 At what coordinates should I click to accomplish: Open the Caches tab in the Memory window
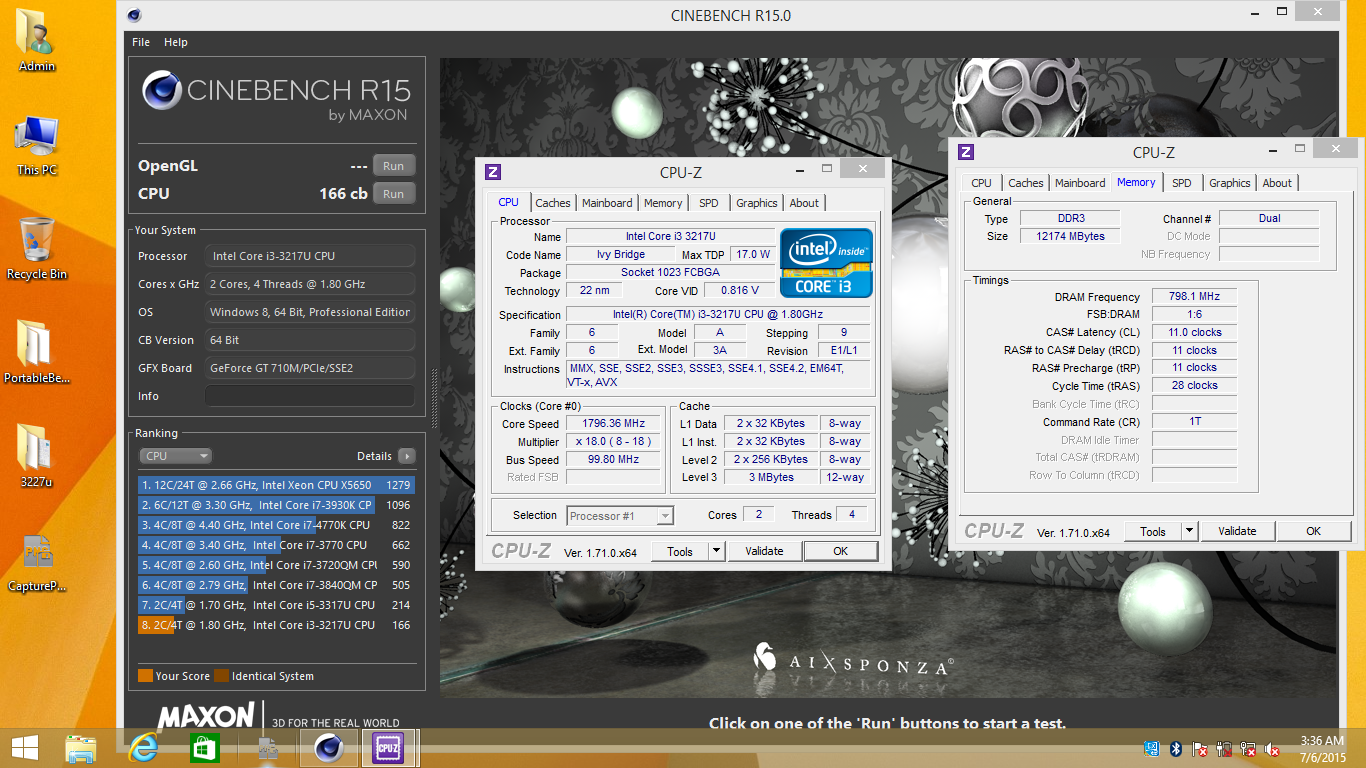(1026, 183)
